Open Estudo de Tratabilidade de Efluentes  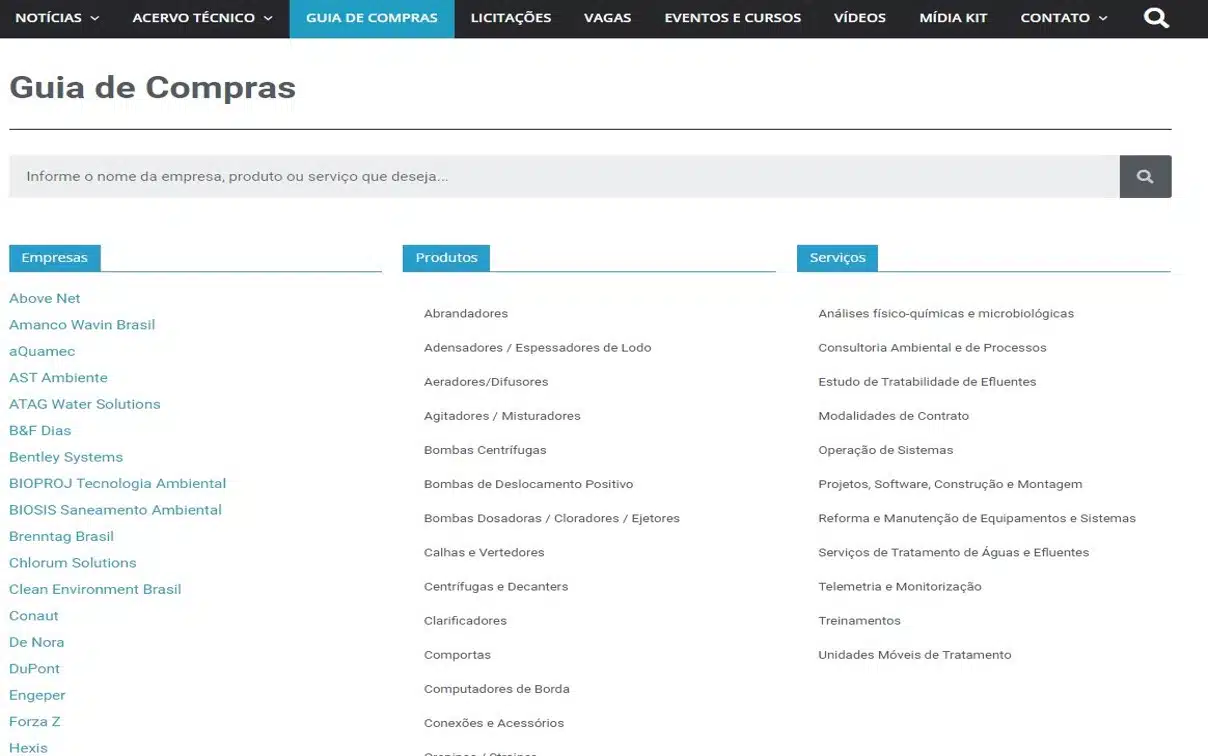click(x=927, y=382)
